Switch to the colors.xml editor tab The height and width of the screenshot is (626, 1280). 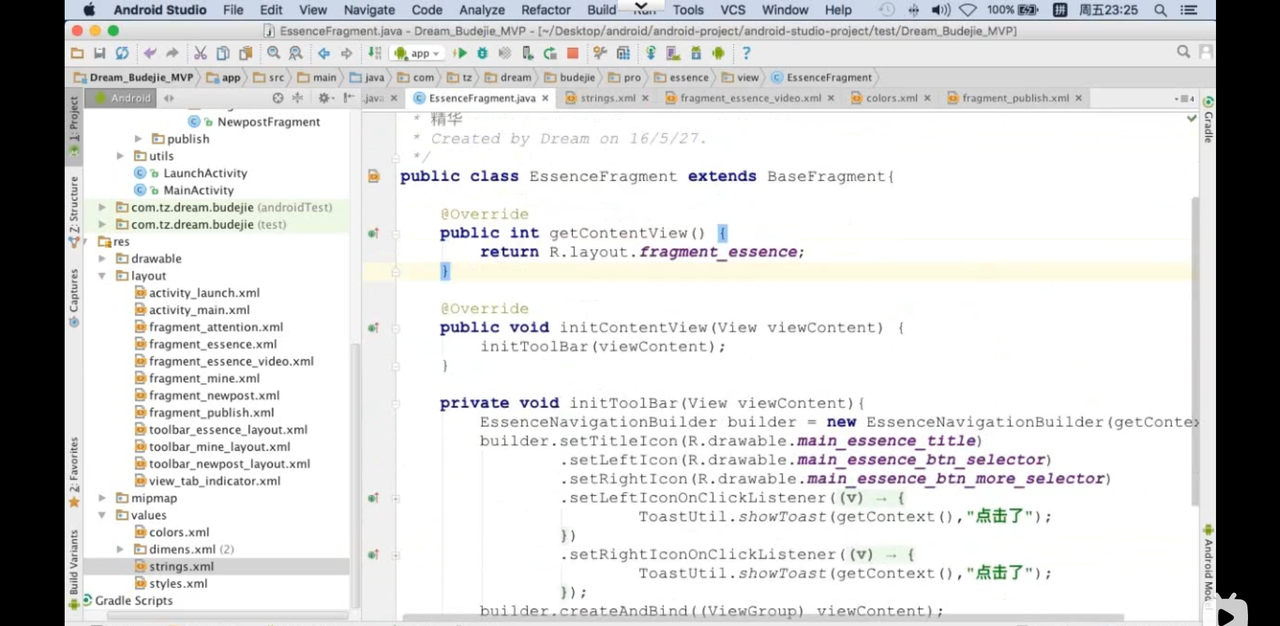(891, 98)
